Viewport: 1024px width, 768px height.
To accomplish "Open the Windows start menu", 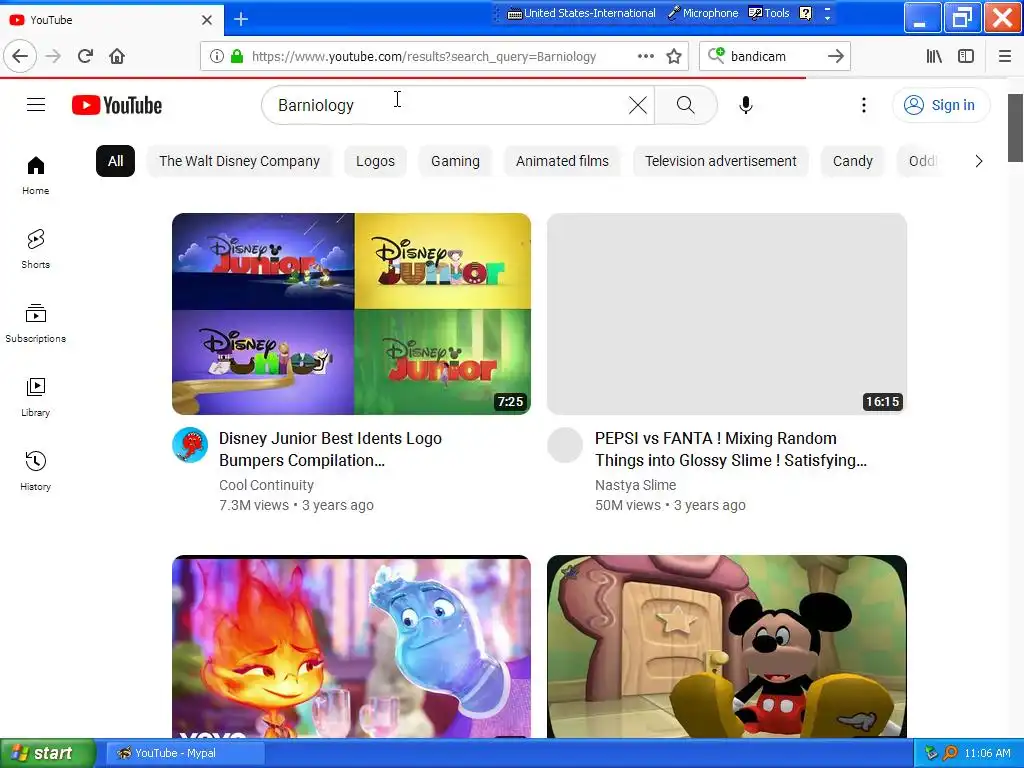I will coord(48,753).
